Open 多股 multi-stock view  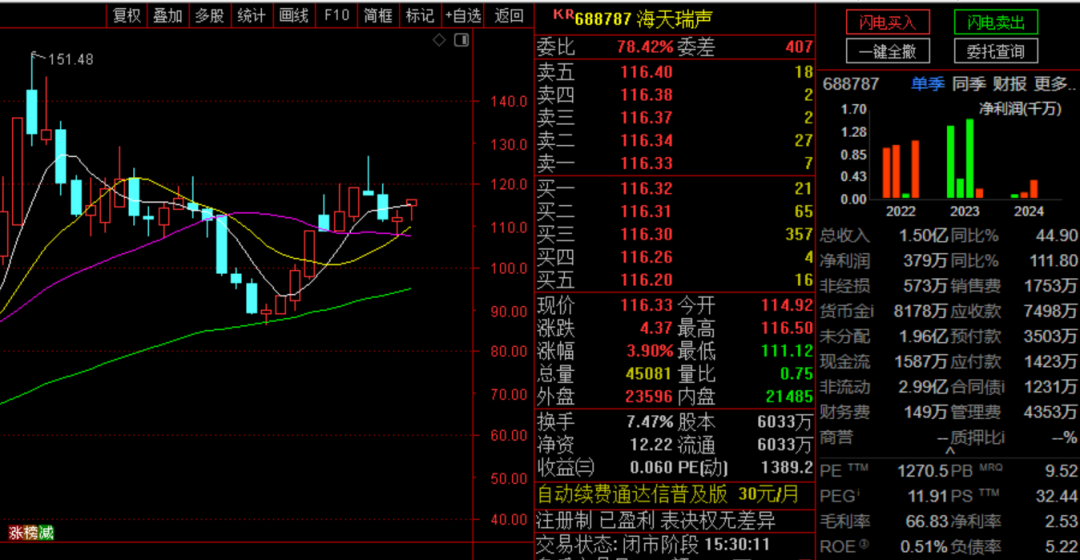(209, 15)
